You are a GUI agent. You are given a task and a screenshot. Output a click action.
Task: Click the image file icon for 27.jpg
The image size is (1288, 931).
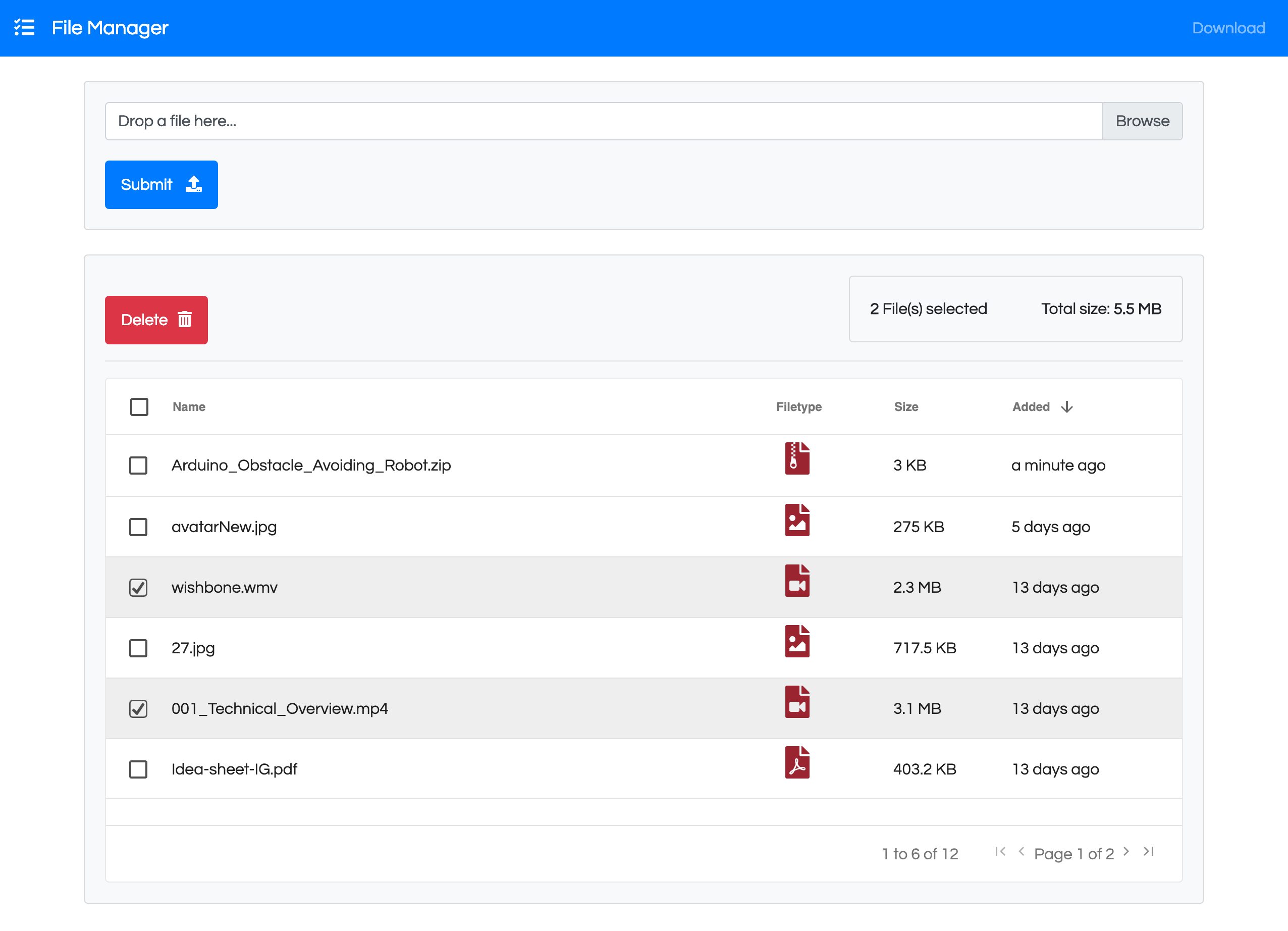coord(797,641)
